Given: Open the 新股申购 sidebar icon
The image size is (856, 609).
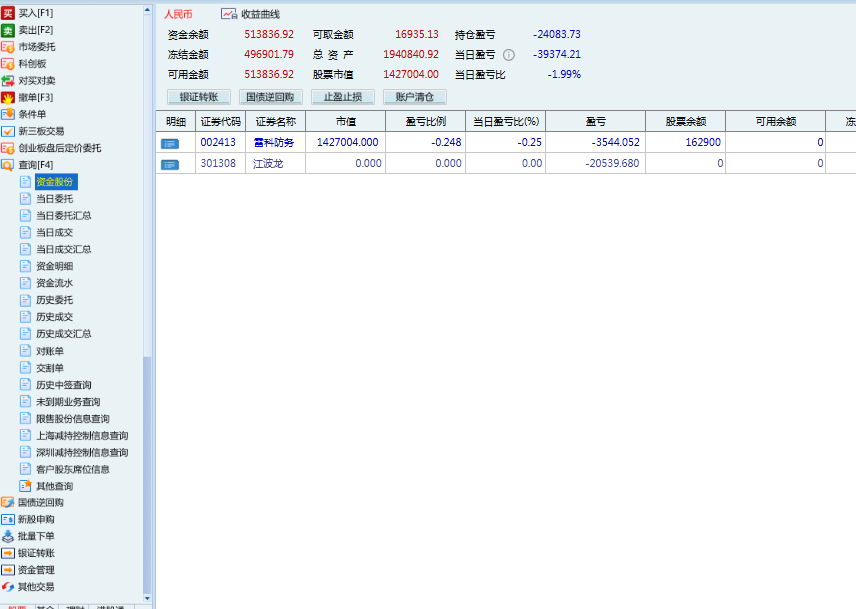Looking at the screenshot, I should click(8, 519).
